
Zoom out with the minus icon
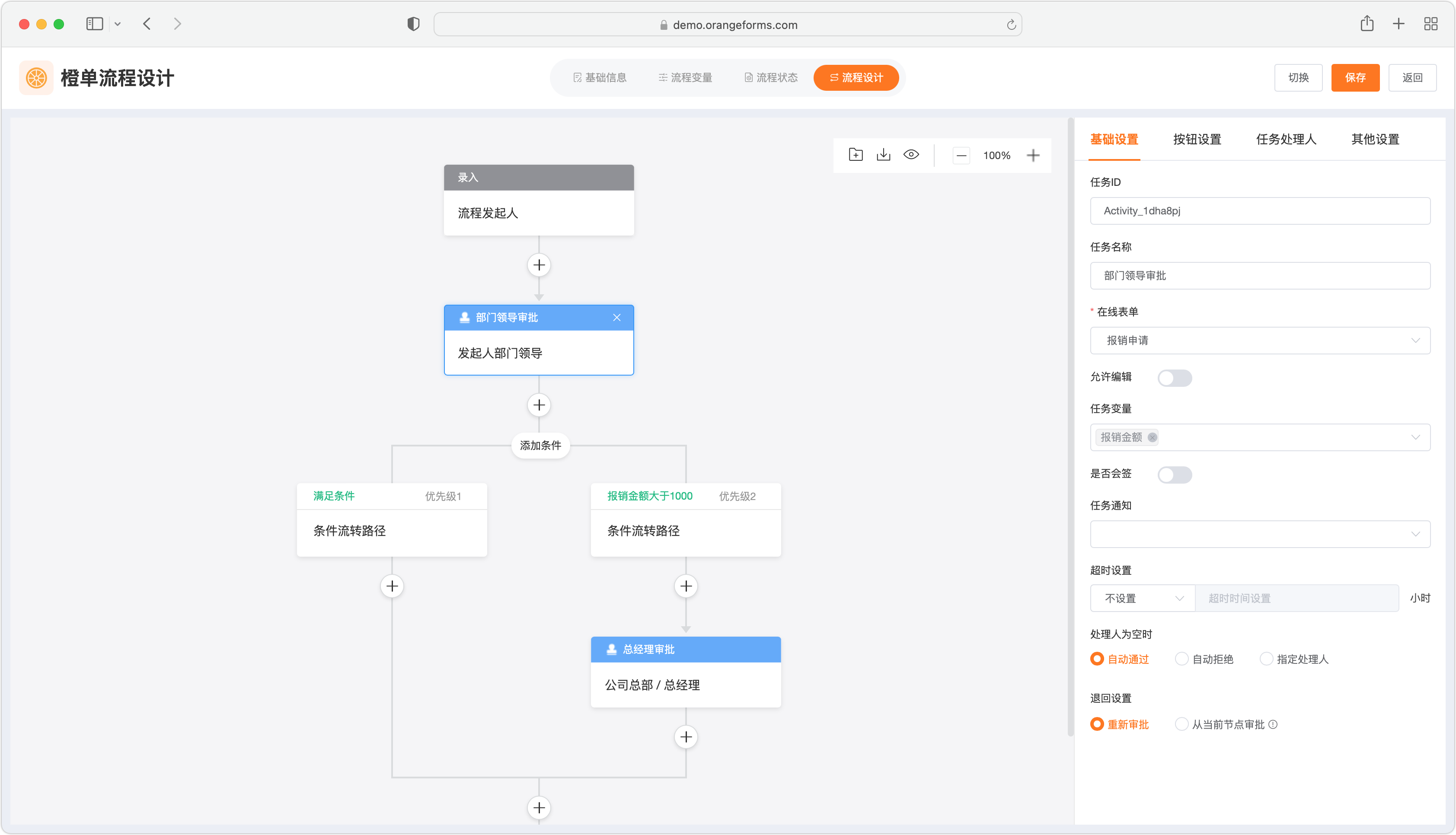pos(961,156)
